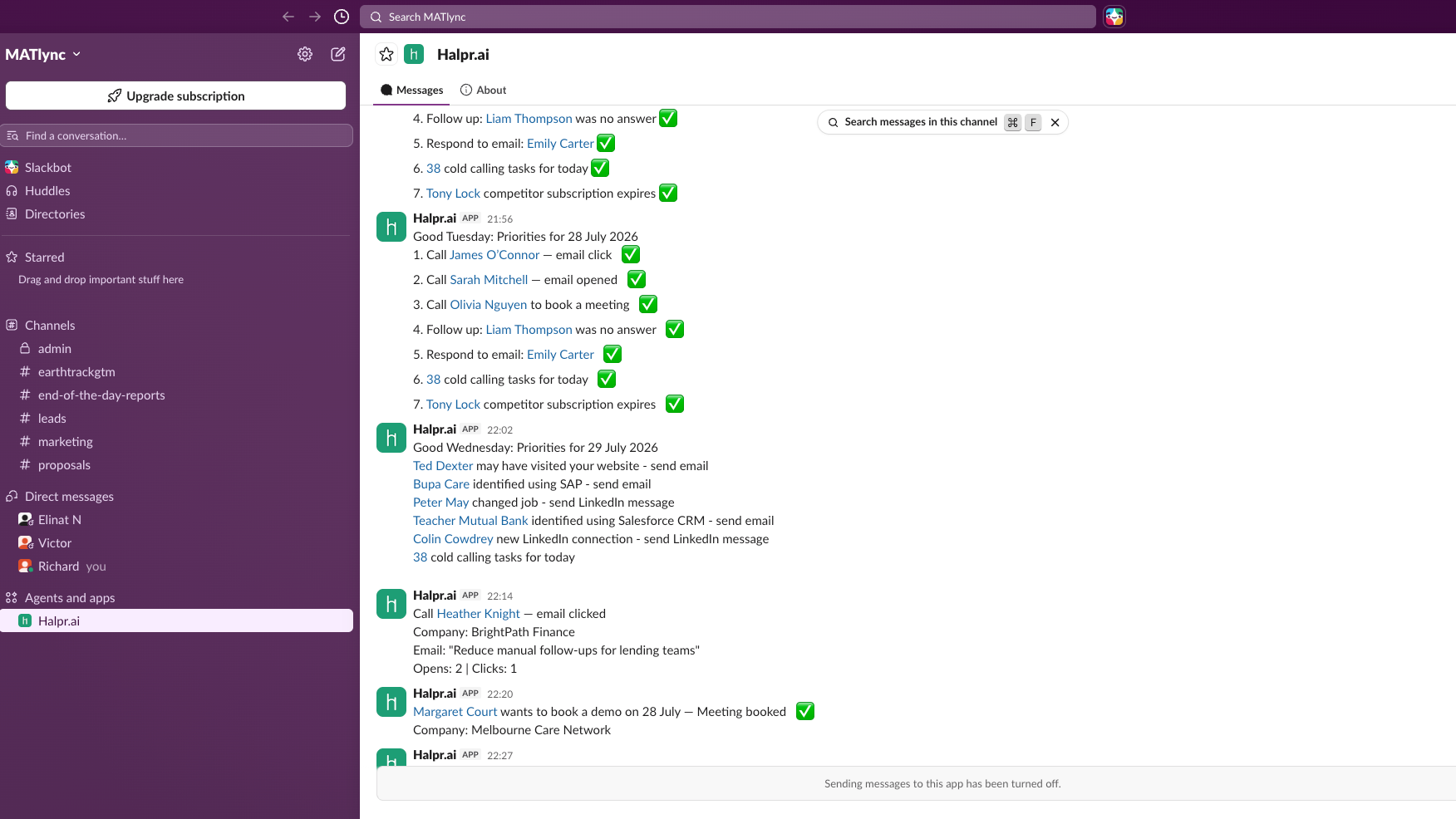Click checkmark beside Olivia Nguyen task
The width and height of the screenshot is (1456, 819).
648,305
